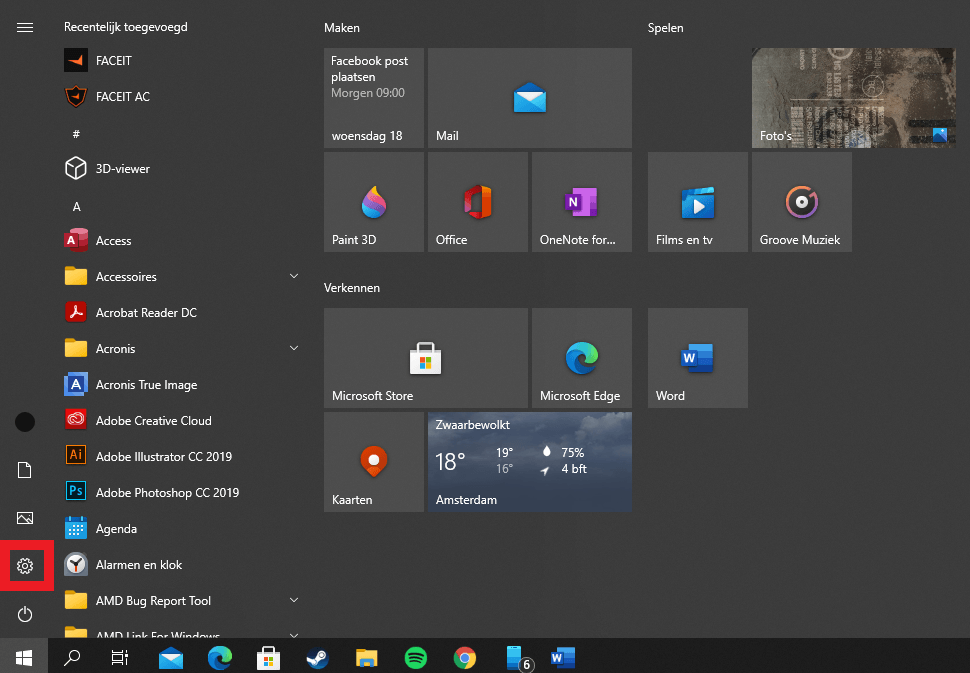970x673 pixels.
Task: Select the Spelen group title
Action: tap(666, 28)
